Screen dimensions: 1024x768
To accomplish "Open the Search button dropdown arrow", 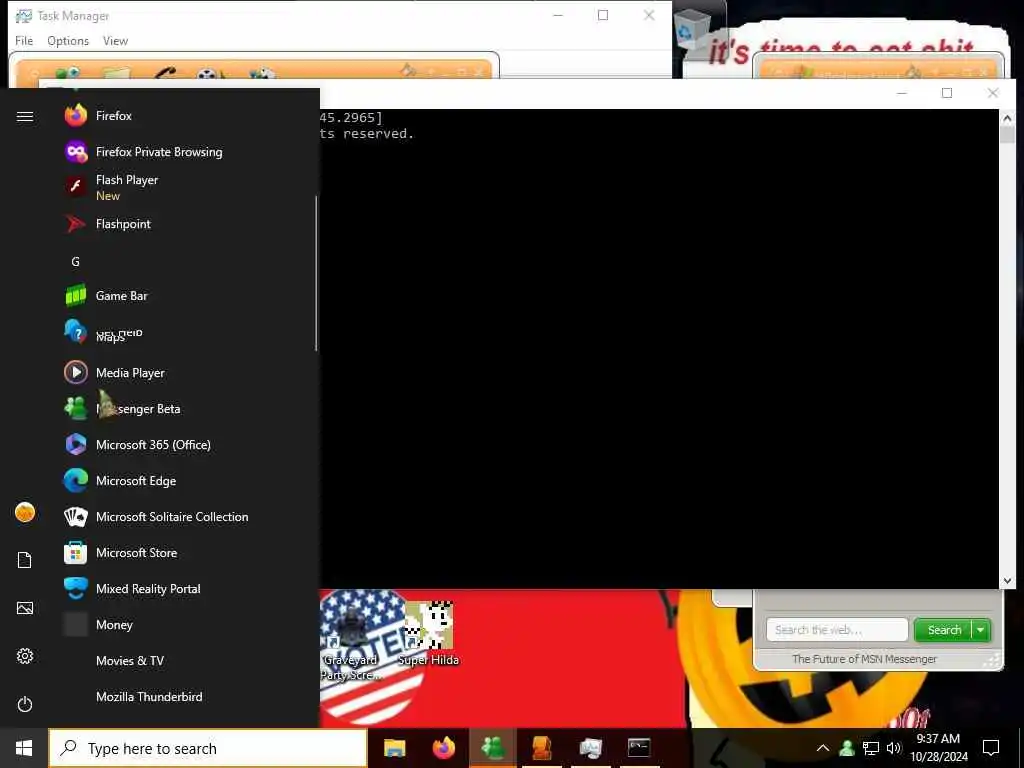I will (x=981, y=630).
